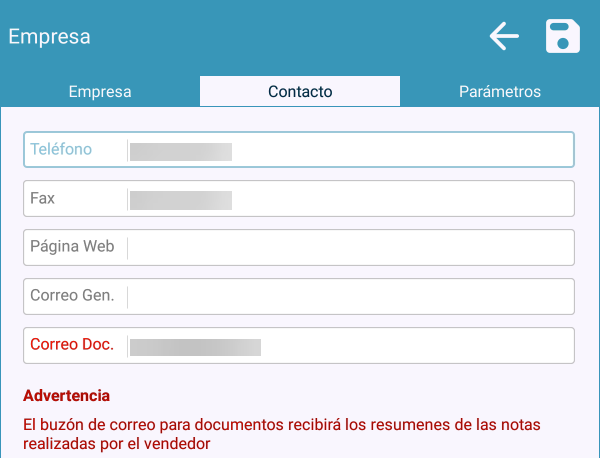Click the empty Página Web text box
The image size is (600, 458).
click(350, 248)
